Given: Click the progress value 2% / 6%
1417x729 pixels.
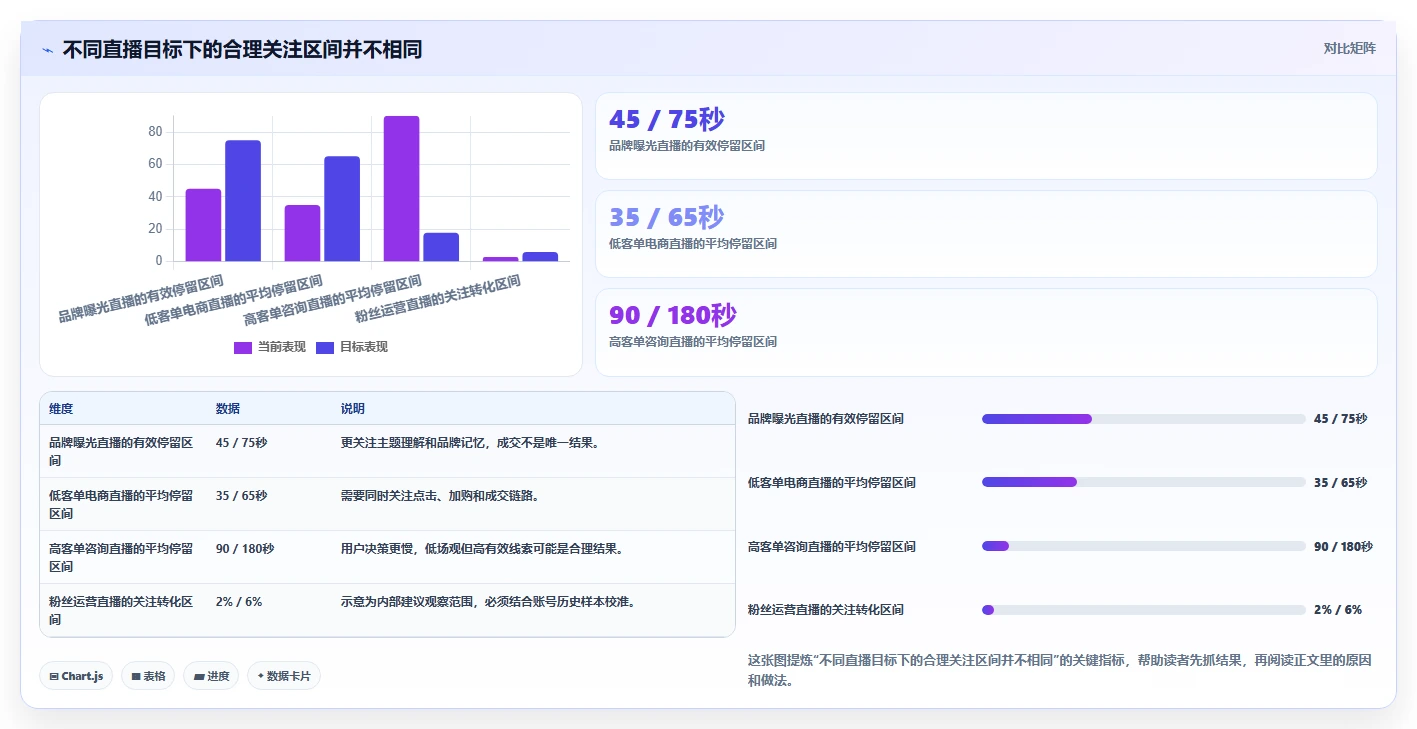Looking at the screenshot, I should click(x=1338, y=610).
